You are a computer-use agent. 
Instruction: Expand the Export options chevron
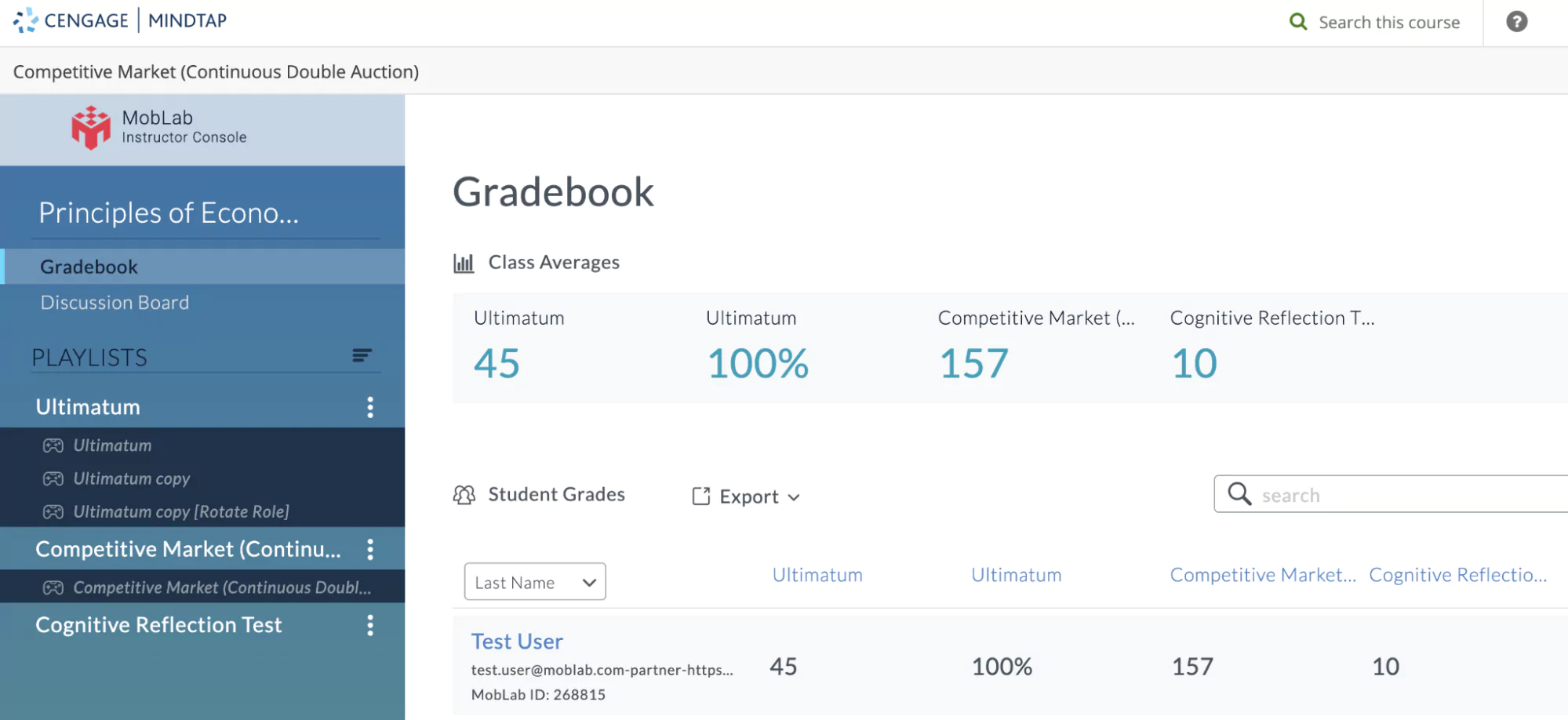(795, 497)
